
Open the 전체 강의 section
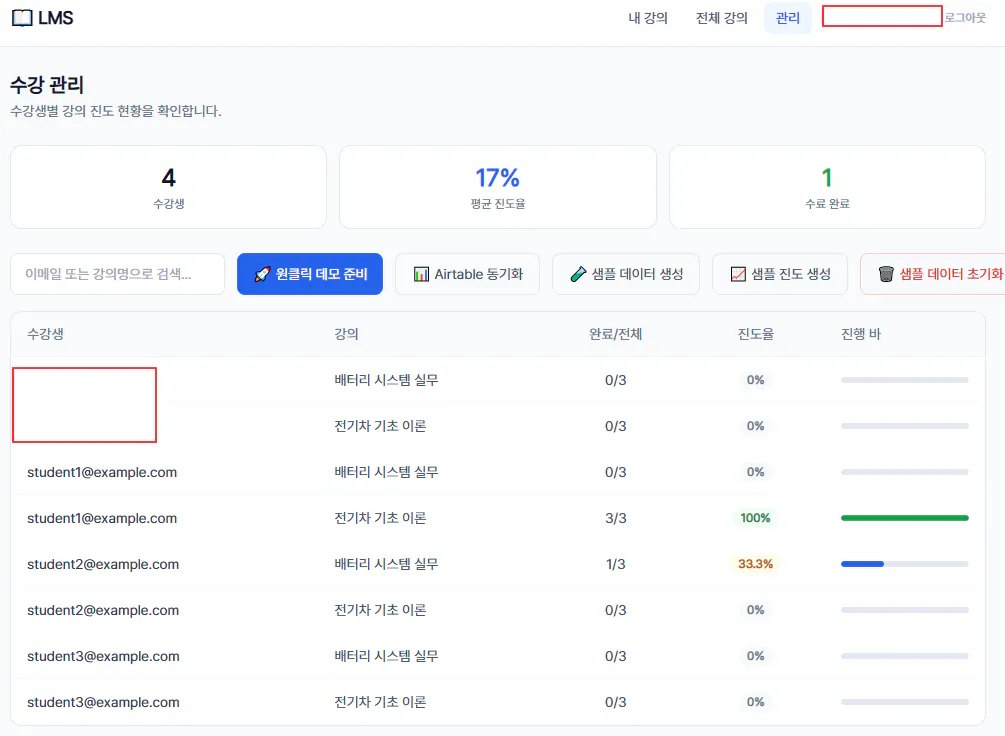click(x=721, y=17)
